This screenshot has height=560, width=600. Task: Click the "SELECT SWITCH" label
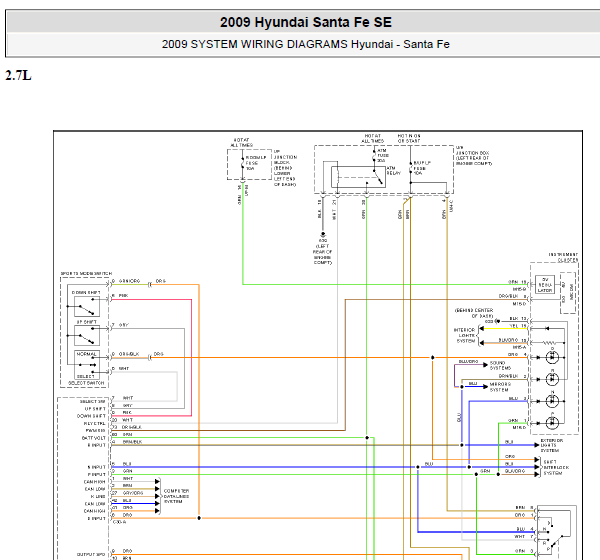pyautogui.click(x=86, y=383)
